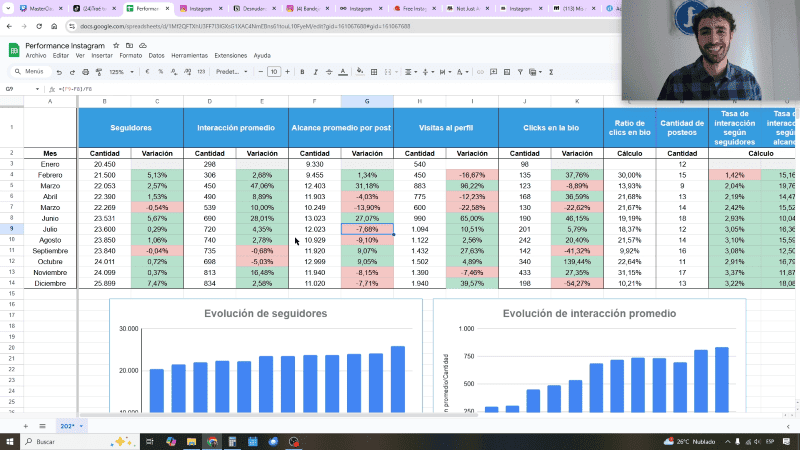Image resolution: width=800 pixels, height=450 pixels.
Task: Toggle bold formatting
Action: [x=302, y=72]
